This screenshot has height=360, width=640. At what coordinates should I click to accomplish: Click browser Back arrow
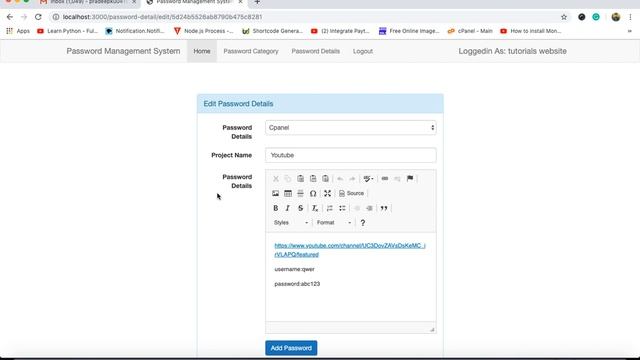tap(10, 17)
